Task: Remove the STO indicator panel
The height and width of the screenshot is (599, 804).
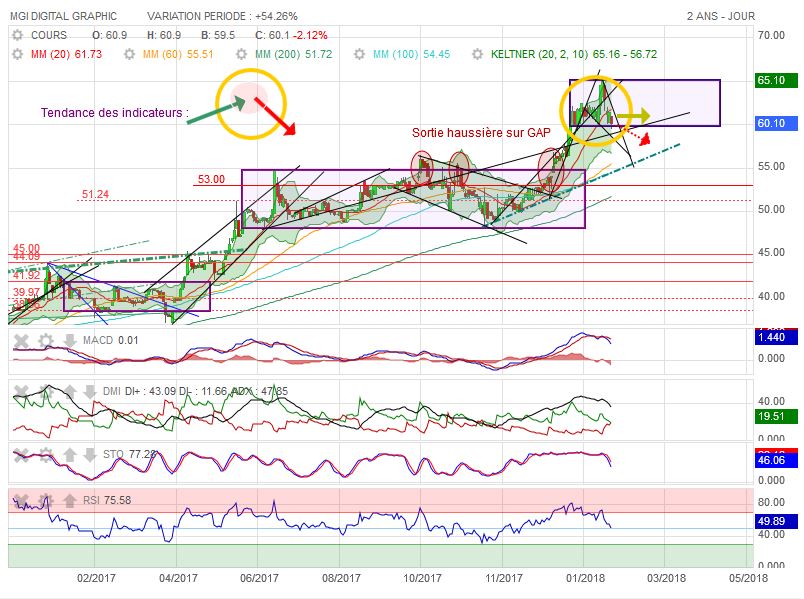Action: (x=21, y=454)
